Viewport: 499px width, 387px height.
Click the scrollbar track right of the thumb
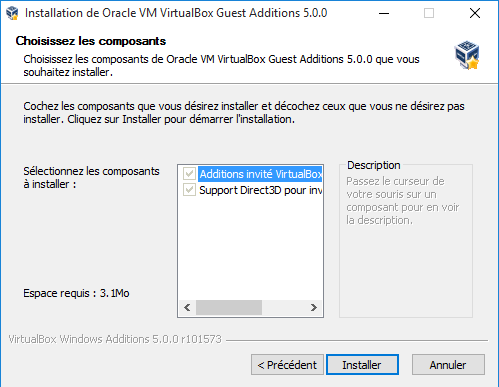pyautogui.click(x=284, y=307)
